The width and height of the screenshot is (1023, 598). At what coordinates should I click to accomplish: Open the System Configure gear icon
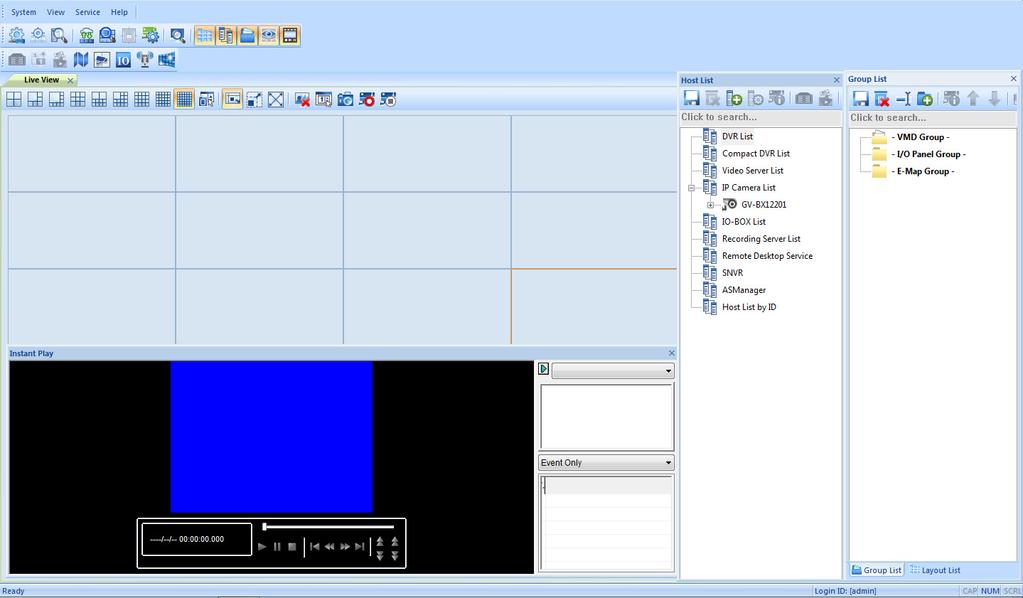17,35
